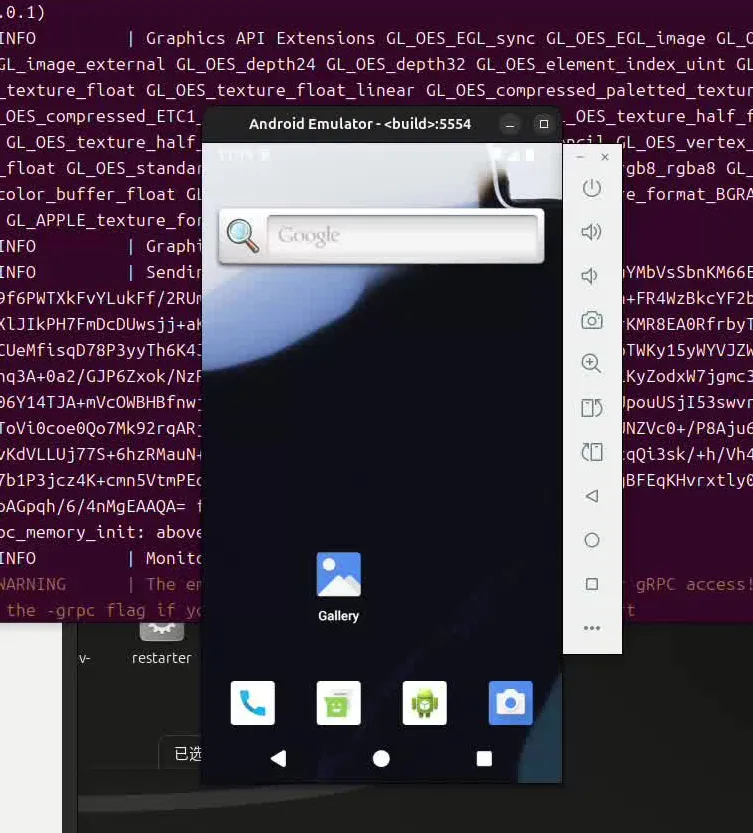Screen dimensions: 753x833
Task: Click the Gallery label text under the icon
Action: 339,616
